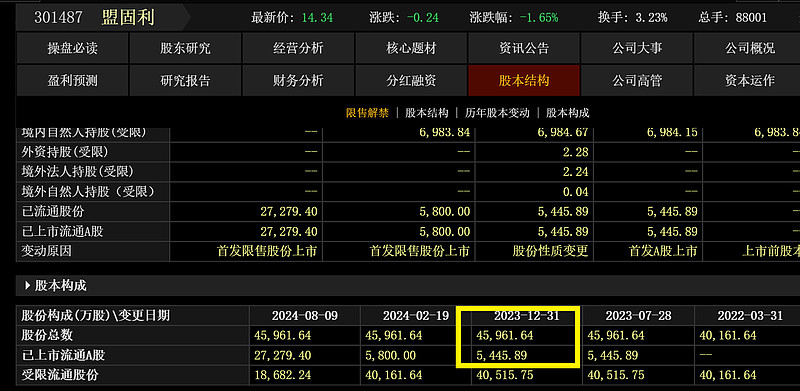Viewport: 800px width, 391px height.
Task: Open the 公司概况 tab
Action: pyautogui.click(x=747, y=48)
